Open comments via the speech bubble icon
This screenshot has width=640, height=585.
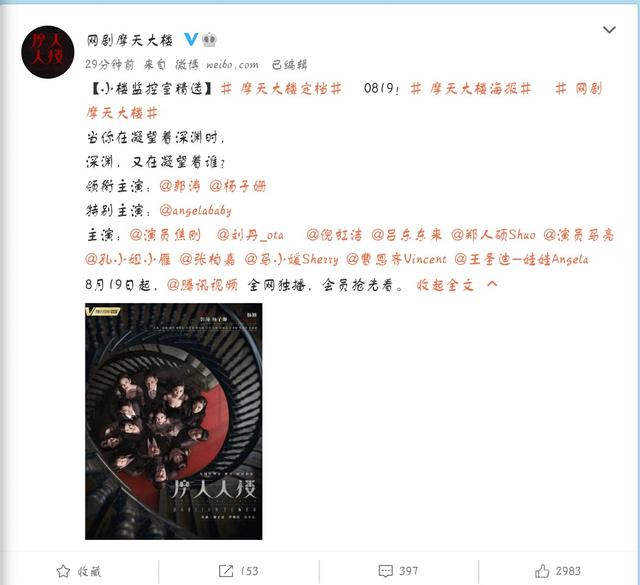tap(385, 571)
